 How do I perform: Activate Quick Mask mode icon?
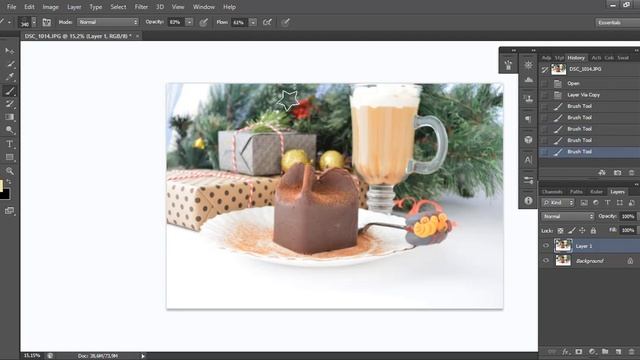click(9, 211)
